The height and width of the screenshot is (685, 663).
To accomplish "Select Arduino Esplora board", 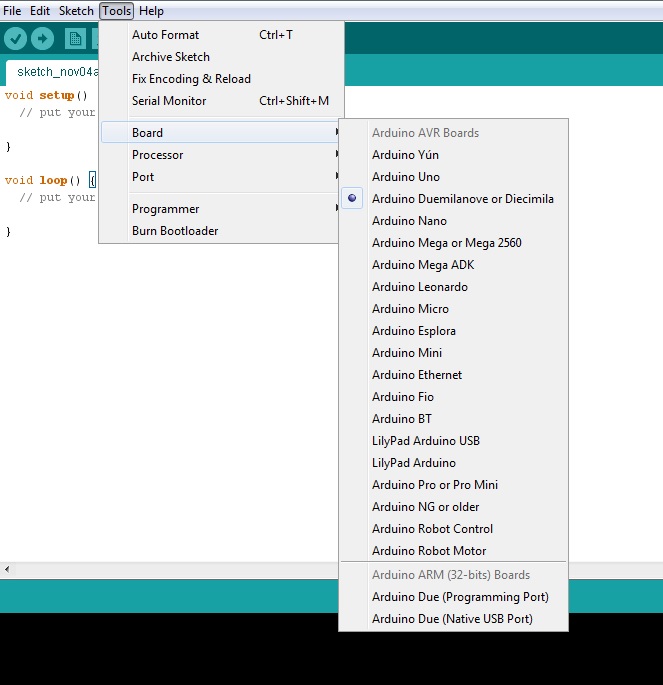I will tap(453, 331).
